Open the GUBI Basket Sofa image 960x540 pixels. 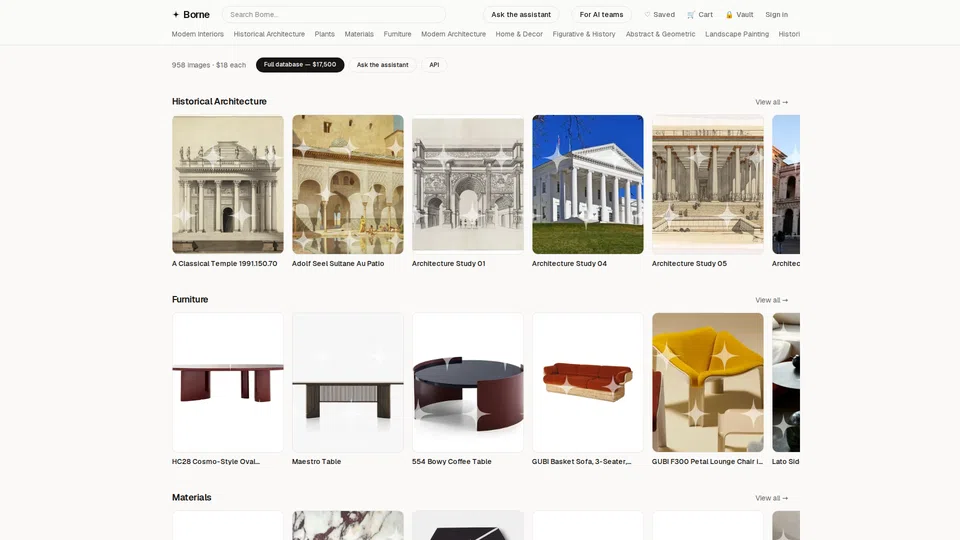click(x=588, y=382)
